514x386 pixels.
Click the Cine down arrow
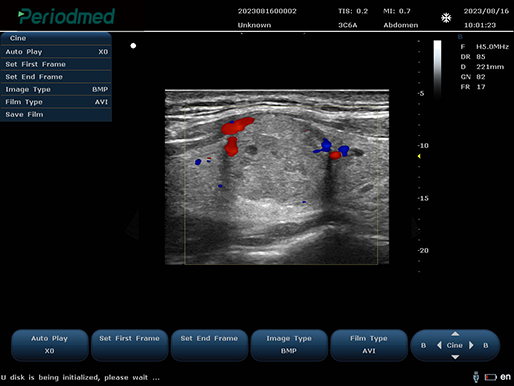pos(455,357)
